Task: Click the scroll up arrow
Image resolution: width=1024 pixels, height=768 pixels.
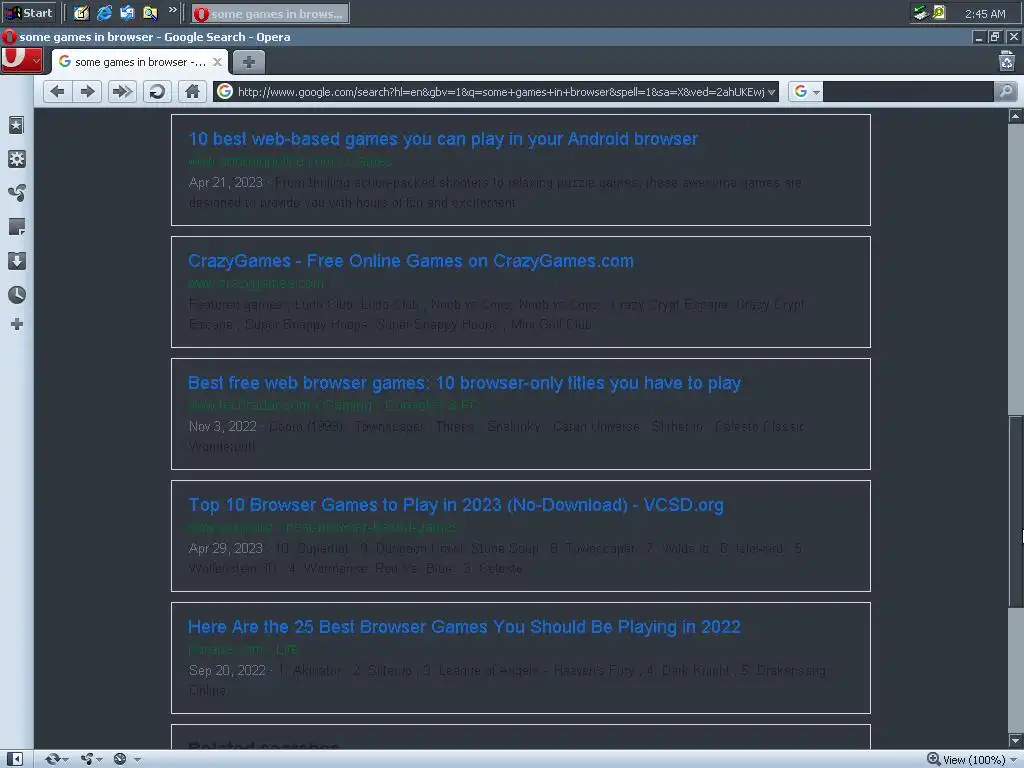Action: click(1016, 116)
